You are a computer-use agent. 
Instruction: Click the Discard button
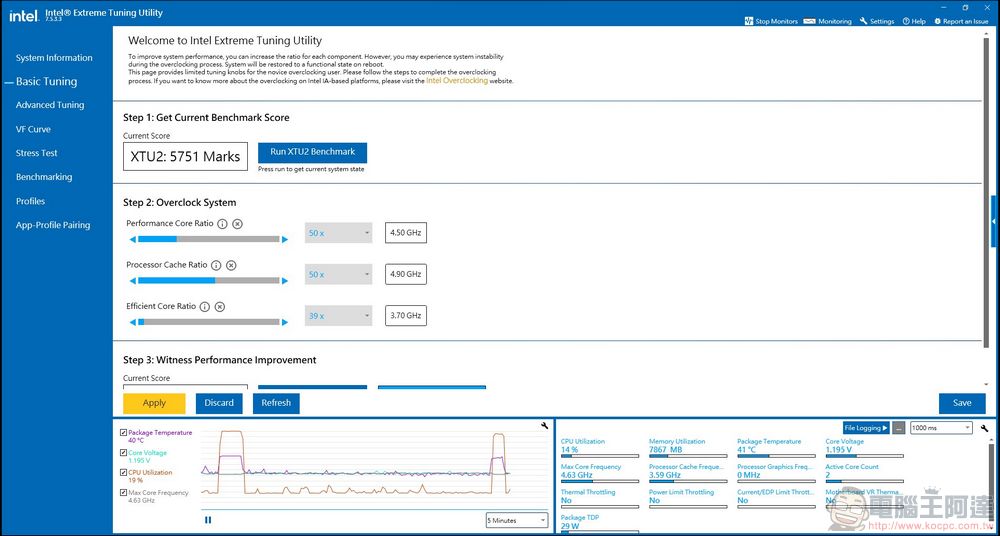219,403
